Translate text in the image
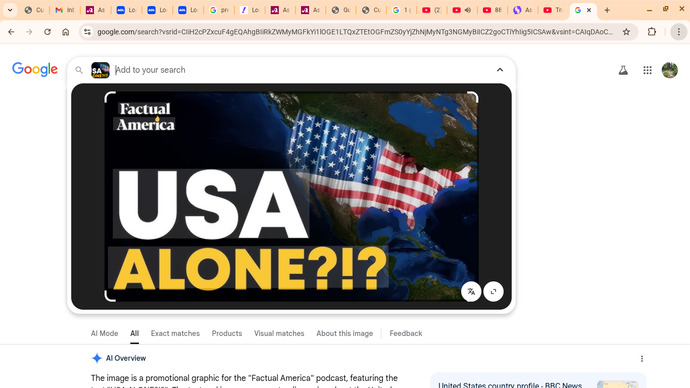690x388 pixels. pyautogui.click(x=471, y=292)
